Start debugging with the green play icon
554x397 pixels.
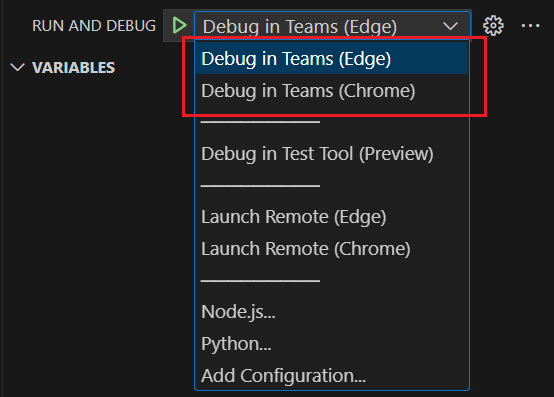tap(179, 25)
